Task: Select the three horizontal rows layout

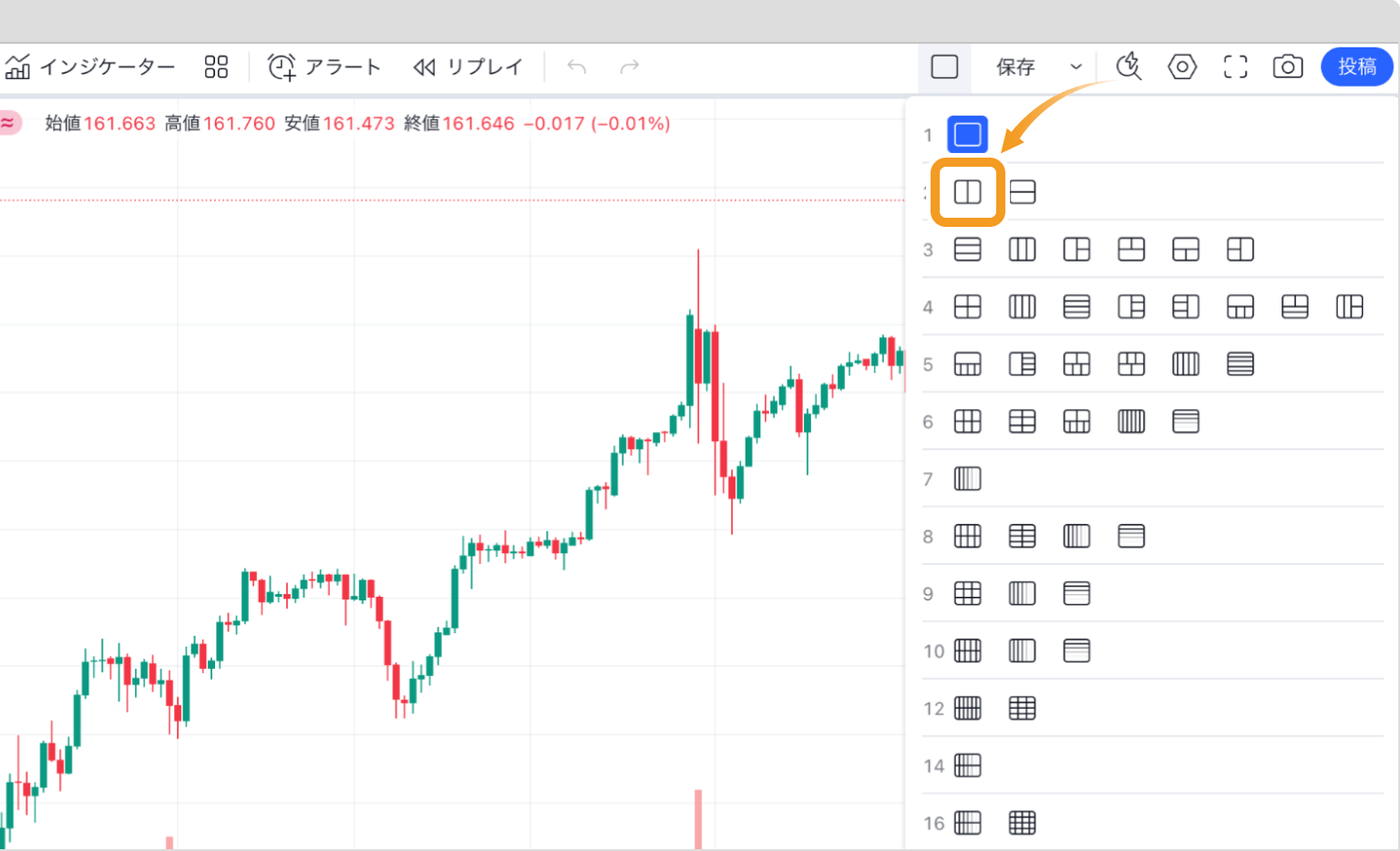Action: tap(967, 250)
